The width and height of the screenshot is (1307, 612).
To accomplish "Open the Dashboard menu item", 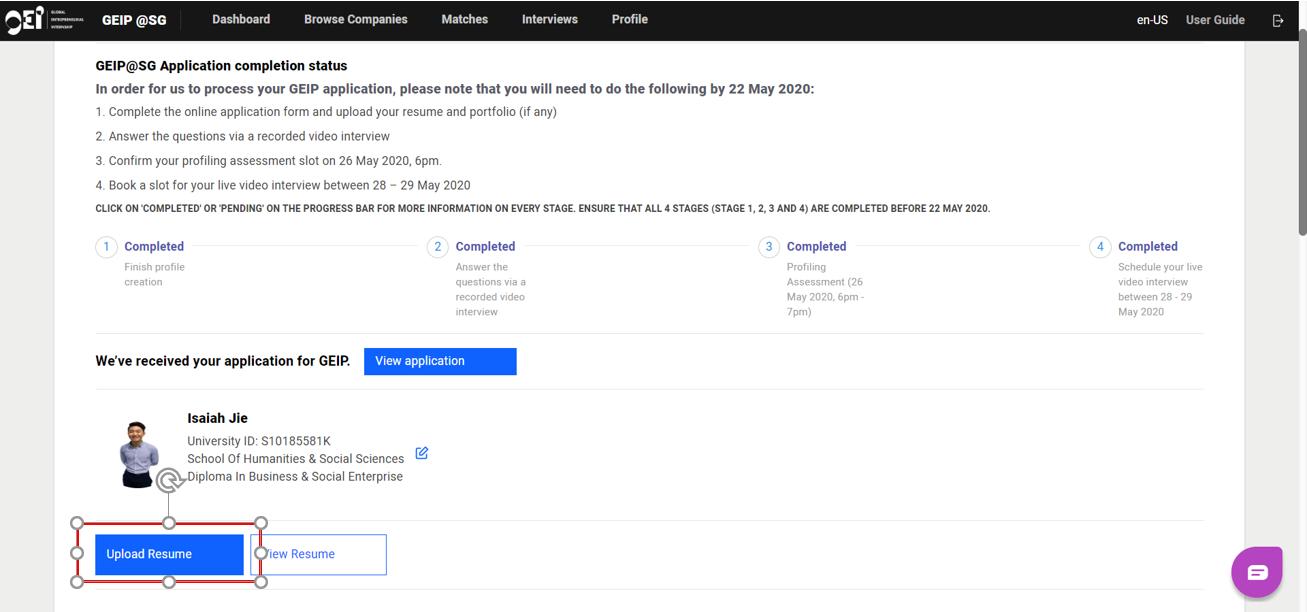I will pos(241,19).
